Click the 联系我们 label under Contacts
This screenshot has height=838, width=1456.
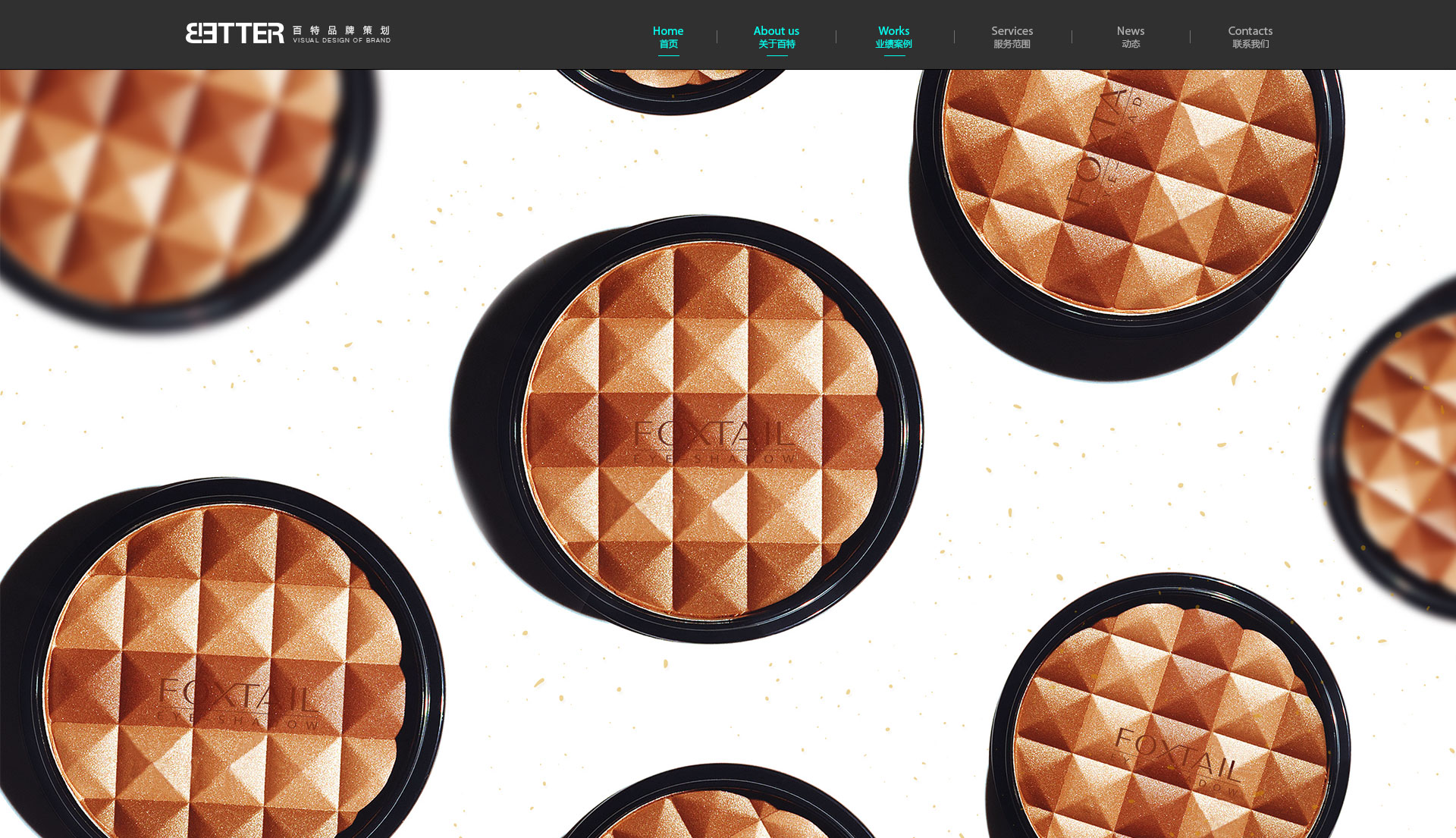1250,45
